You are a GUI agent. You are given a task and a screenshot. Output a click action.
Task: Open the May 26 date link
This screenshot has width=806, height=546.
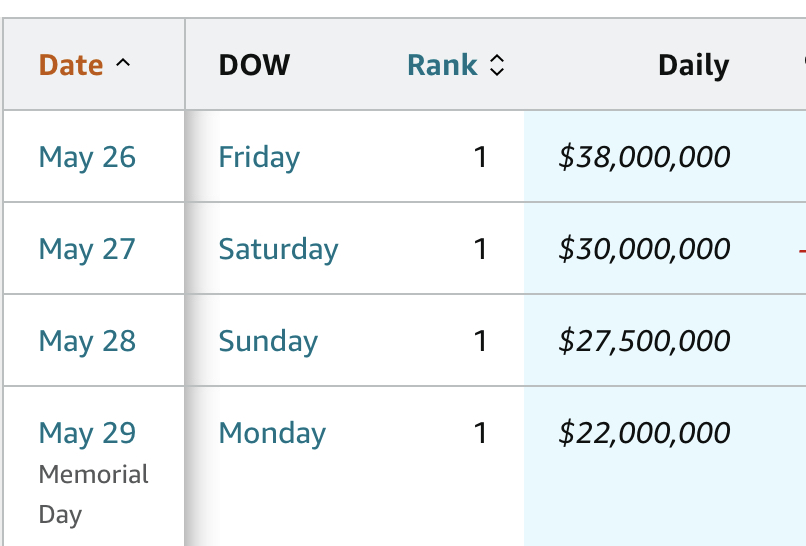pos(87,157)
